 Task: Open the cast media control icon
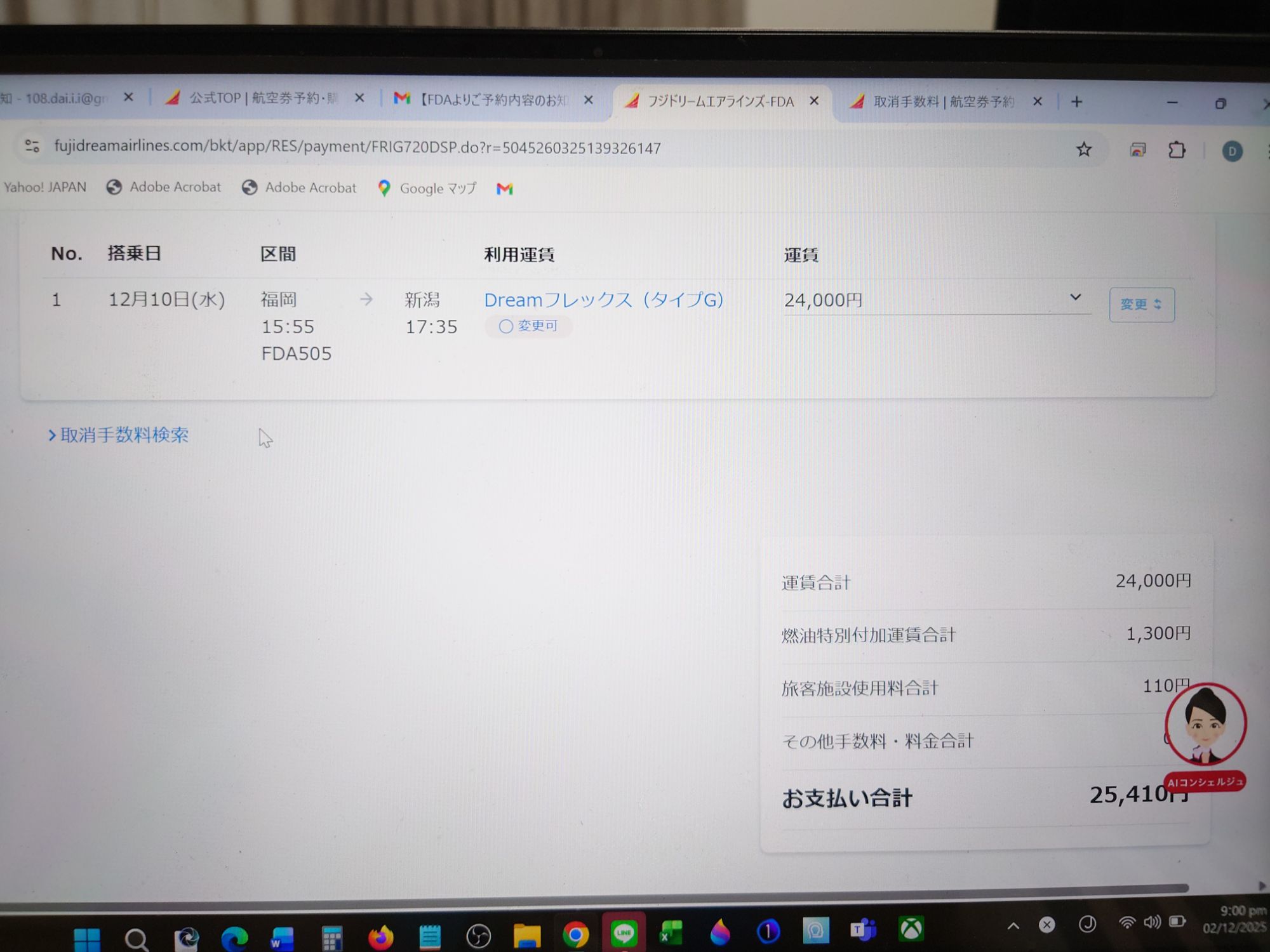(x=1137, y=150)
